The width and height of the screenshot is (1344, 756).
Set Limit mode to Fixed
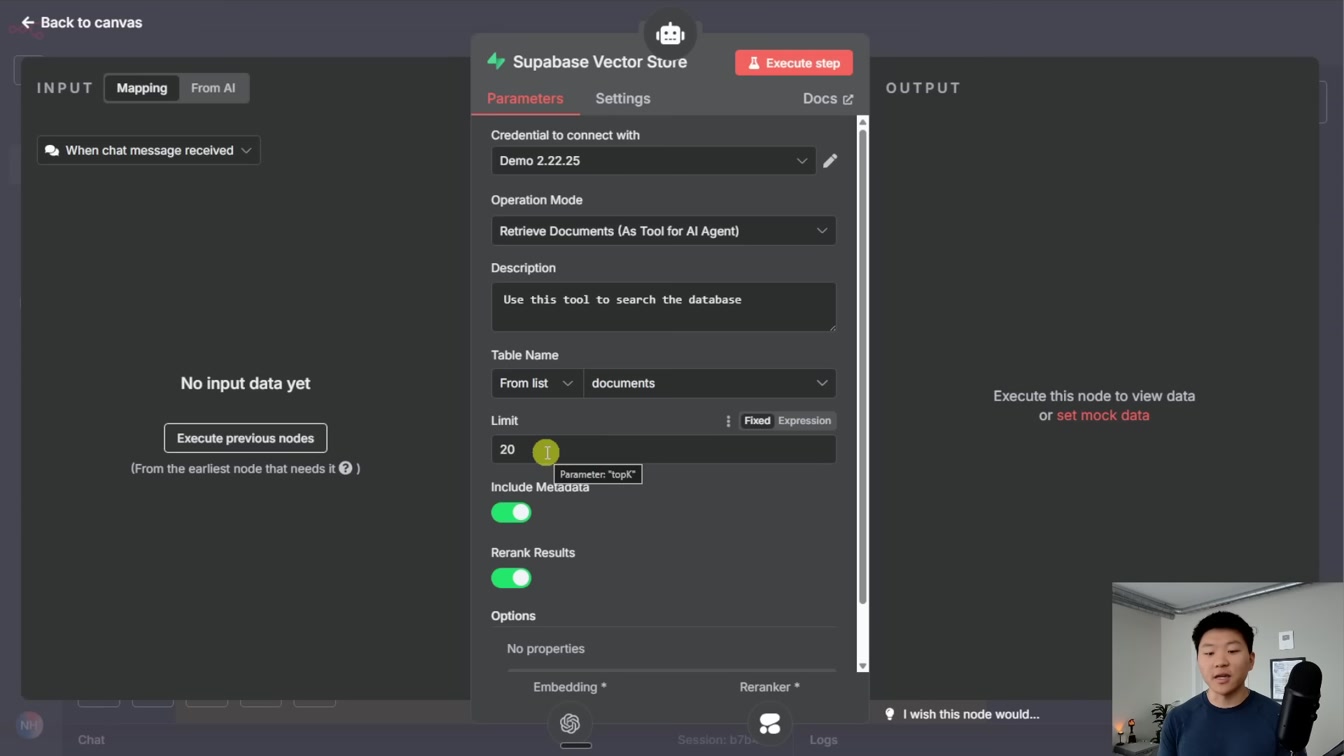point(757,421)
